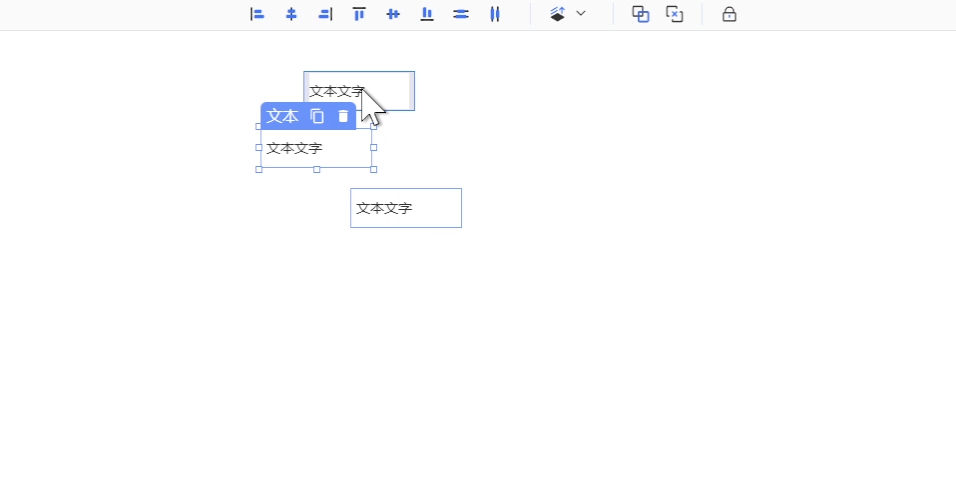
Task: Group the selected elements
Action: 641,14
